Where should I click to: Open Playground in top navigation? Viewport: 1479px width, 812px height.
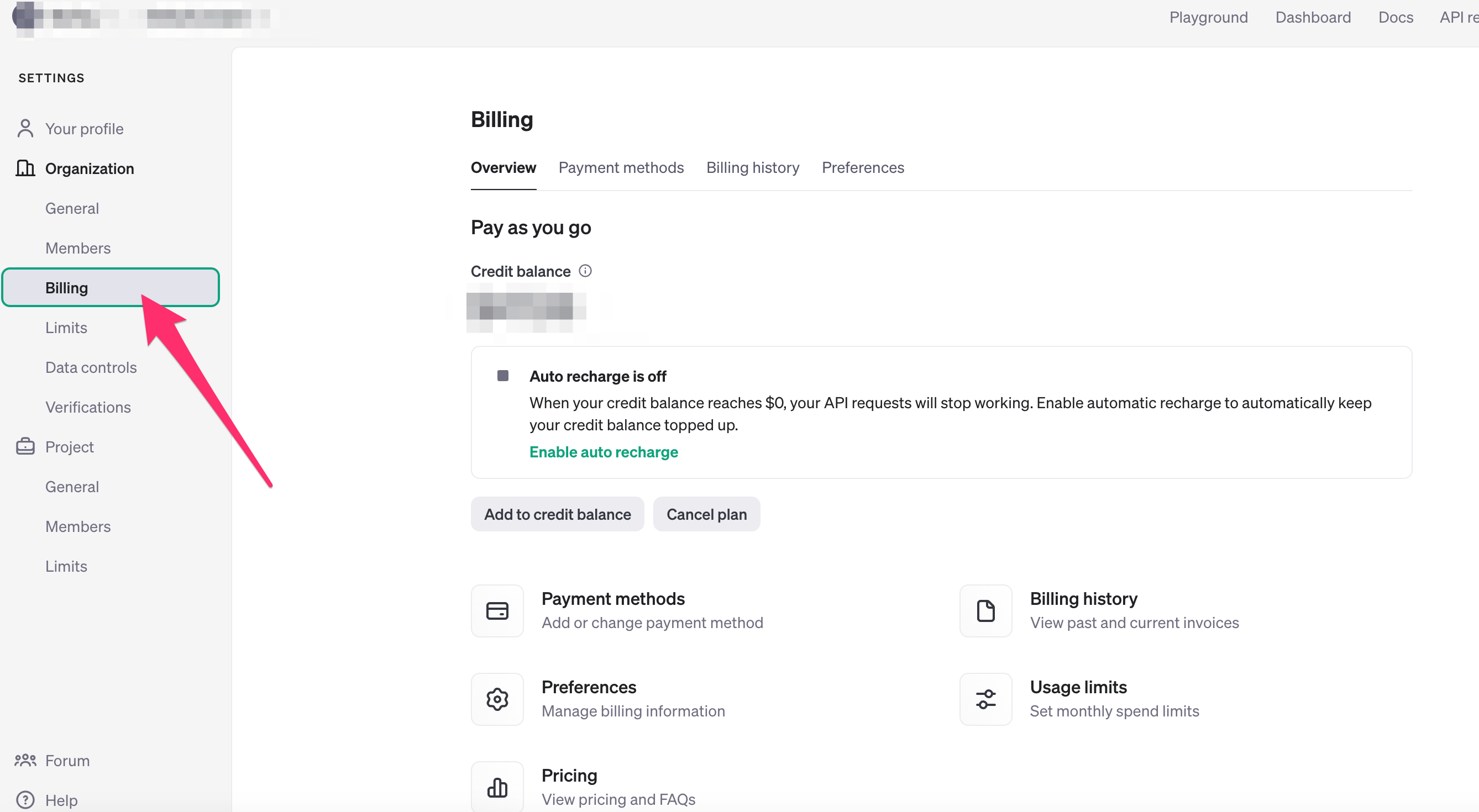(x=1208, y=17)
